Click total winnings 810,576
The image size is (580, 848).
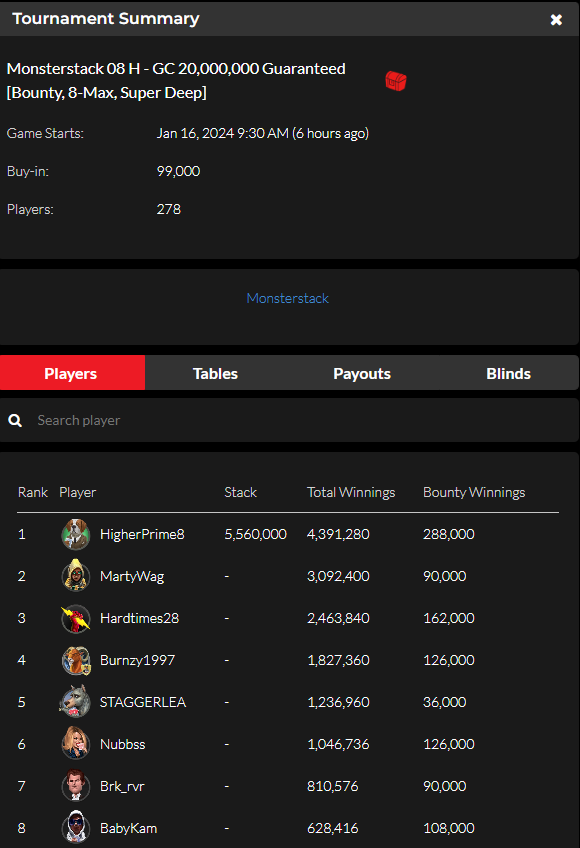point(333,786)
